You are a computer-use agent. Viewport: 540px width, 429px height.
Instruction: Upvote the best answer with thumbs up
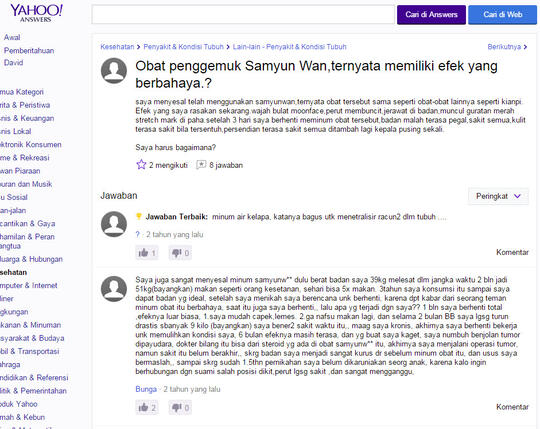pyautogui.click(x=147, y=253)
